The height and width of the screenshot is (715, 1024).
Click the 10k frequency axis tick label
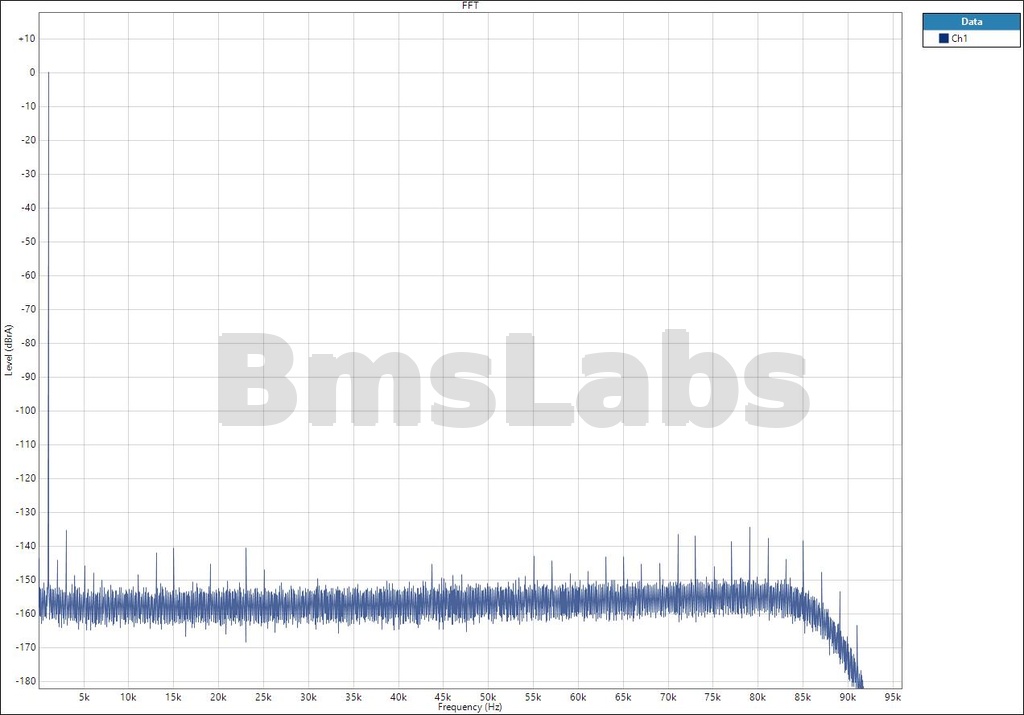point(128,697)
